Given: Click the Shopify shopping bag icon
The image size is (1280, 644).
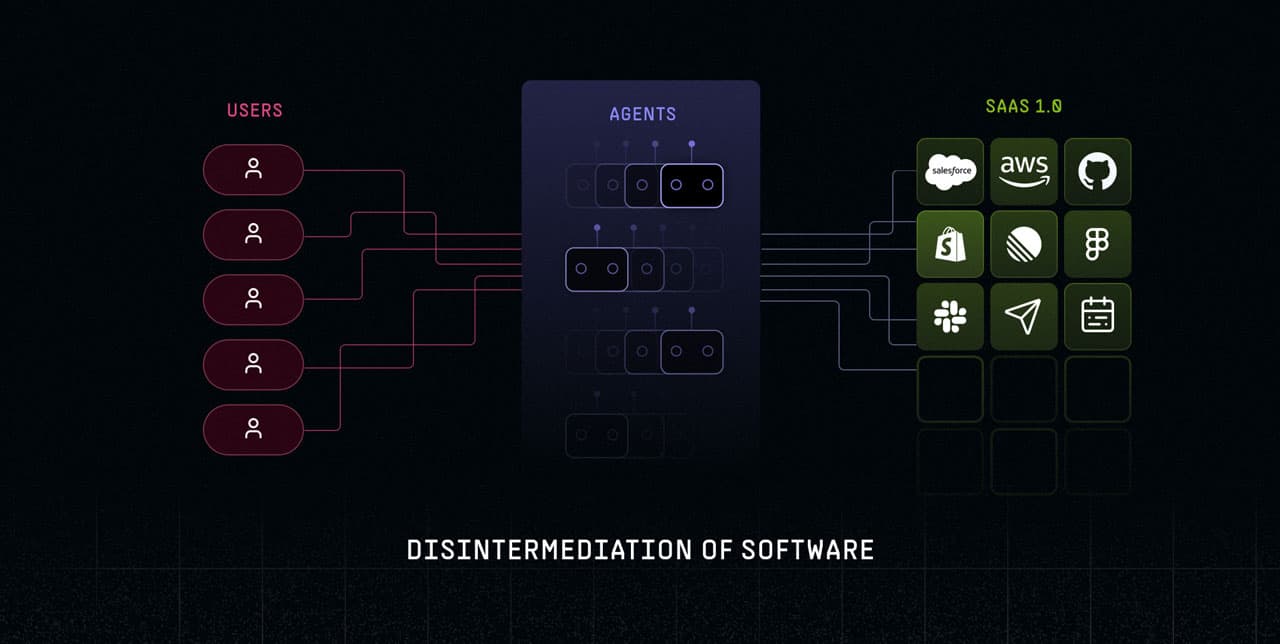Looking at the screenshot, I should pos(950,244).
